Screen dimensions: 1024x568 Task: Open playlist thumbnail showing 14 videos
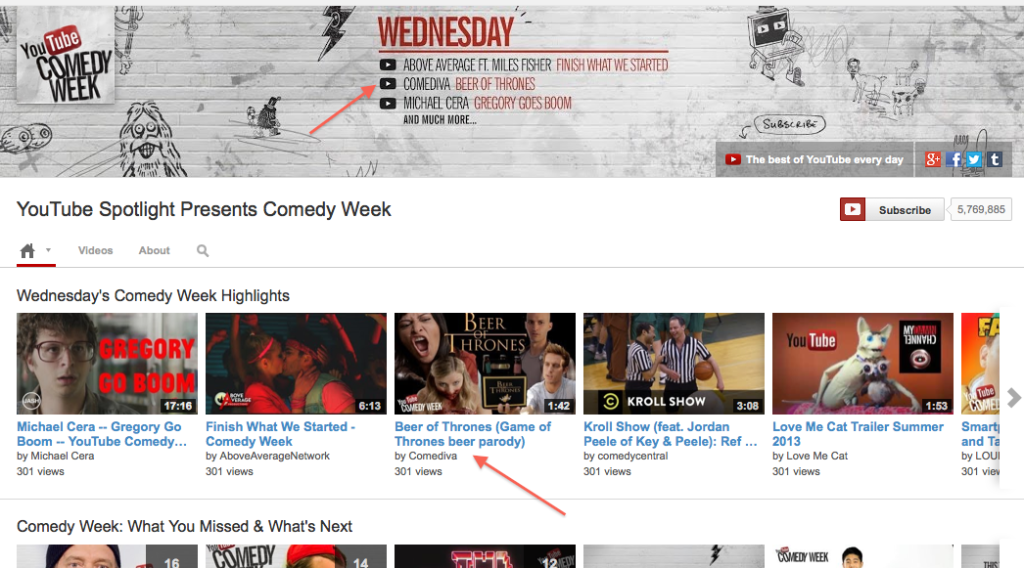296,556
